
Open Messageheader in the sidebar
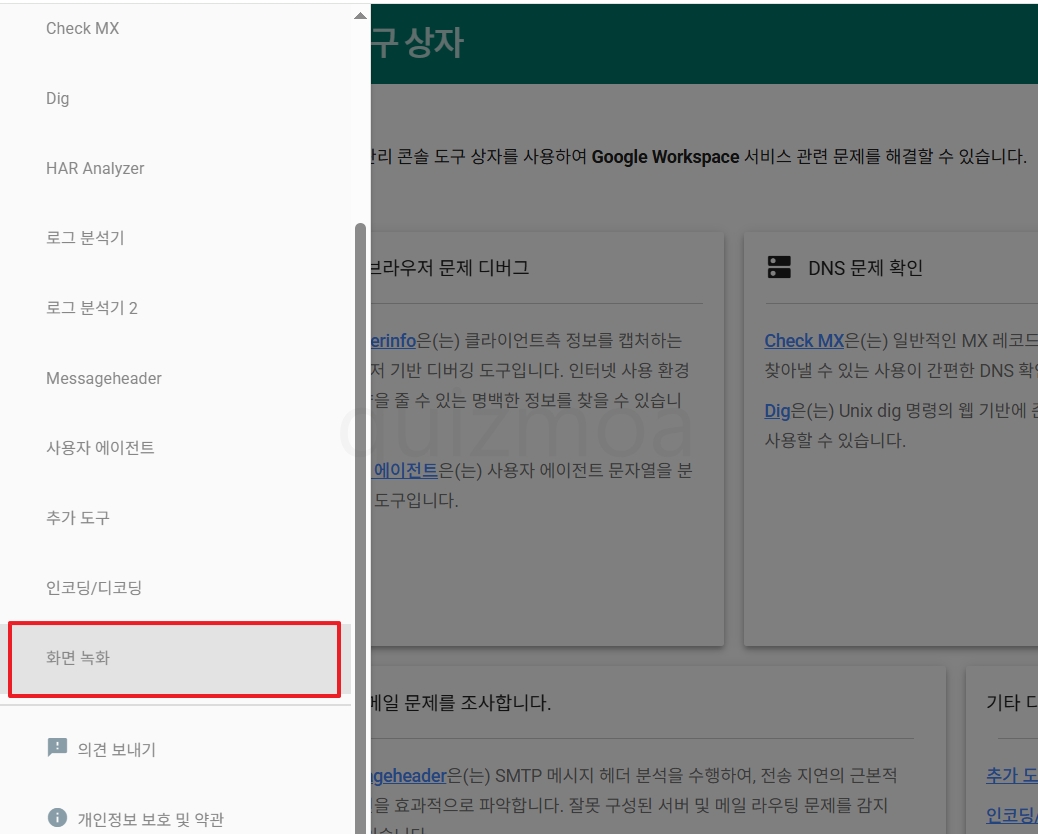click(x=175, y=379)
